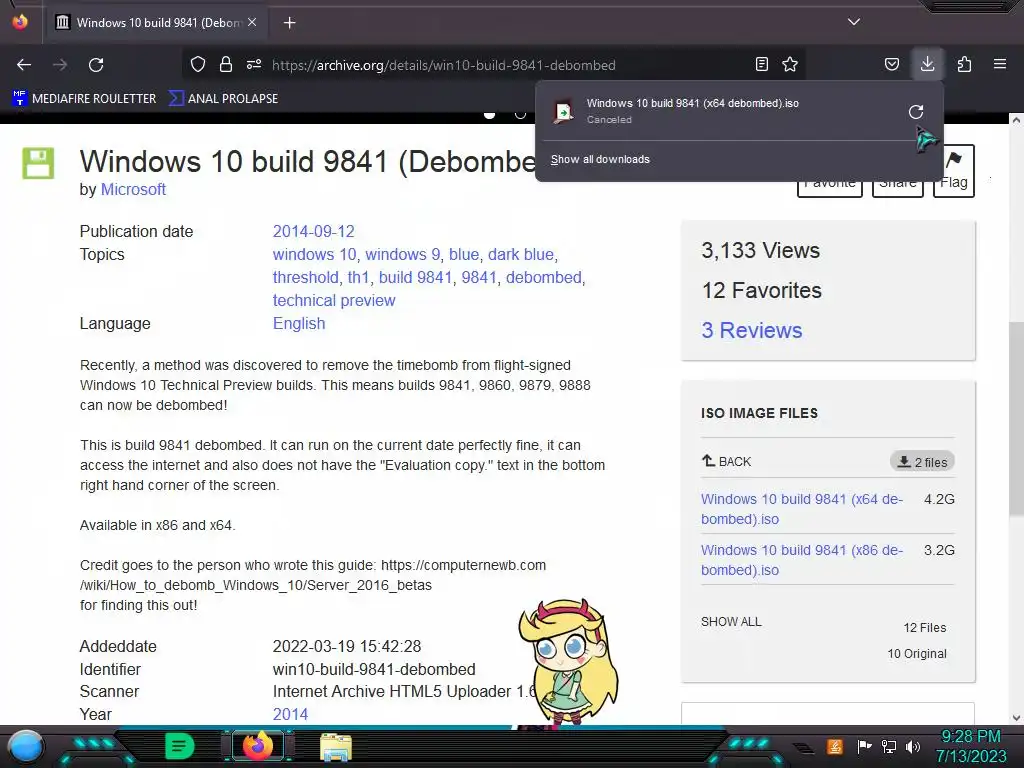Image resolution: width=1024 pixels, height=768 pixels.
Task: Download the x86 debombed ISO
Action: coord(802,560)
